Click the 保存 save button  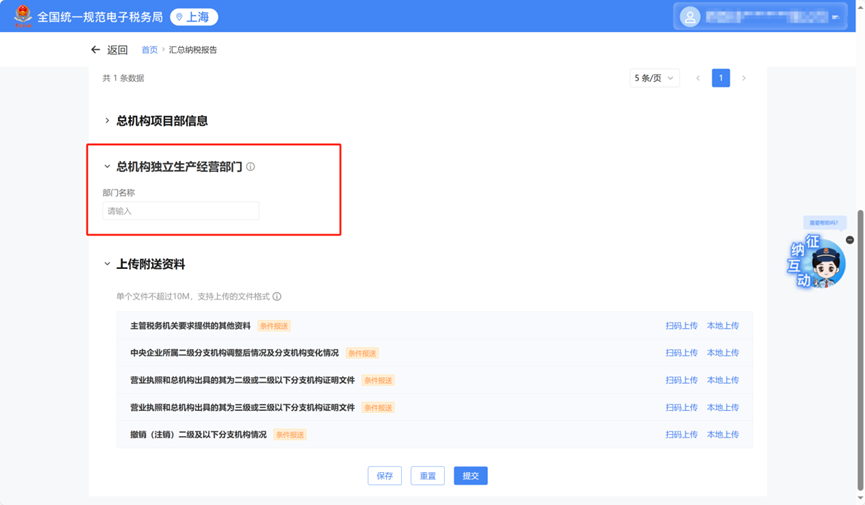pyautogui.click(x=385, y=476)
